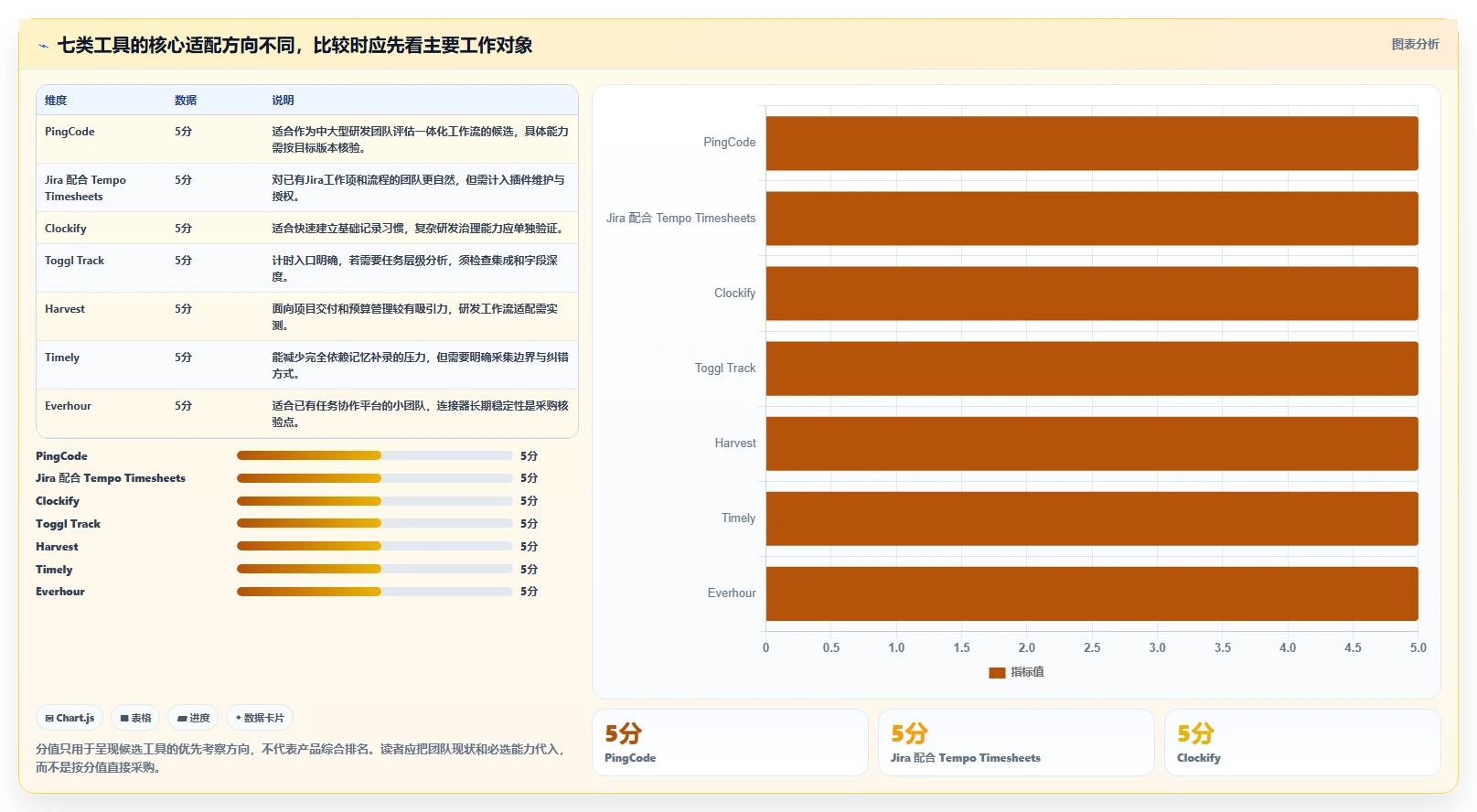Click the Timely progress bar
The width and height of the screenshot is (1477, 812).
375,569
